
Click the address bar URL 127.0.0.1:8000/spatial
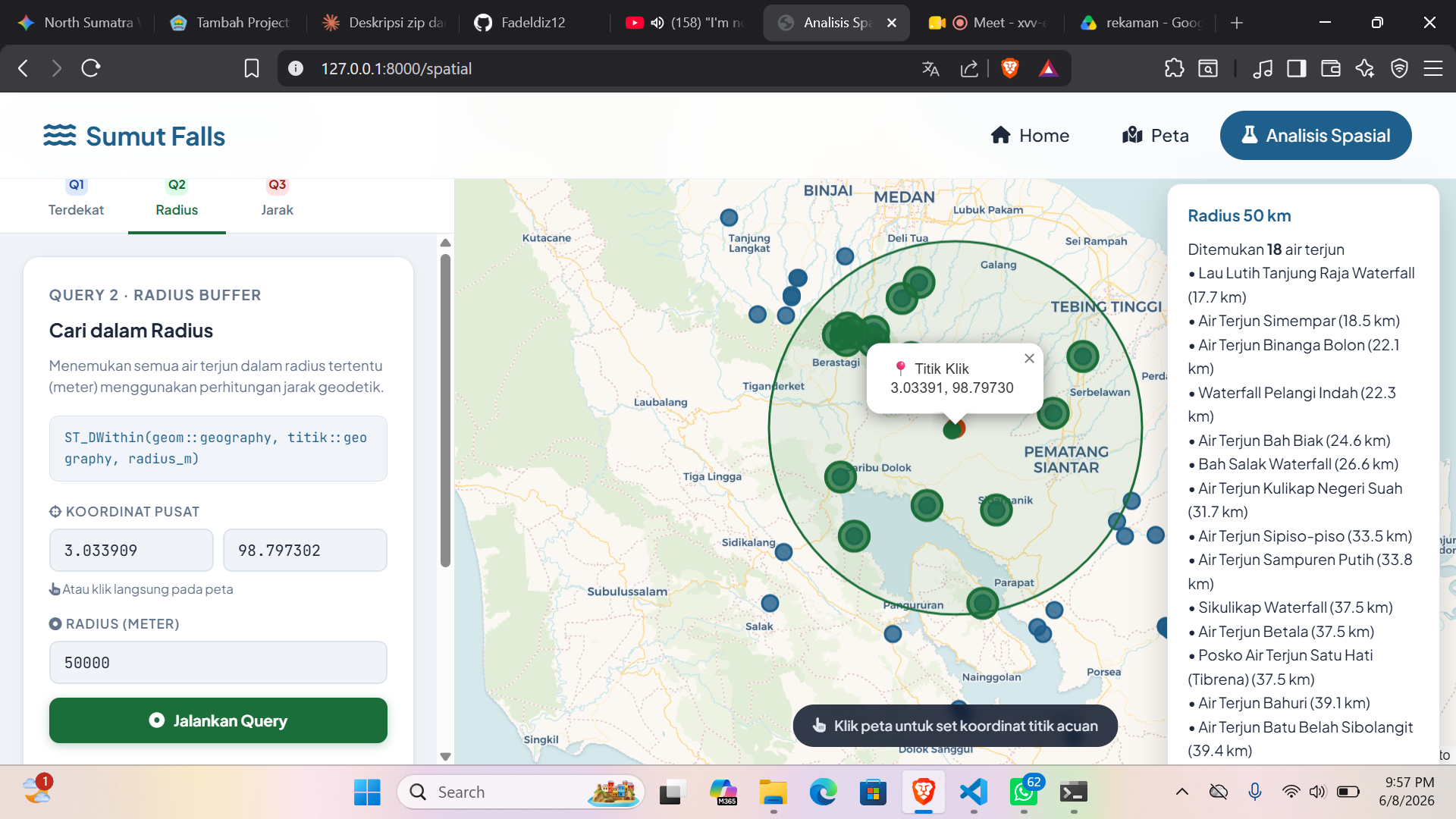click(396, 68)
